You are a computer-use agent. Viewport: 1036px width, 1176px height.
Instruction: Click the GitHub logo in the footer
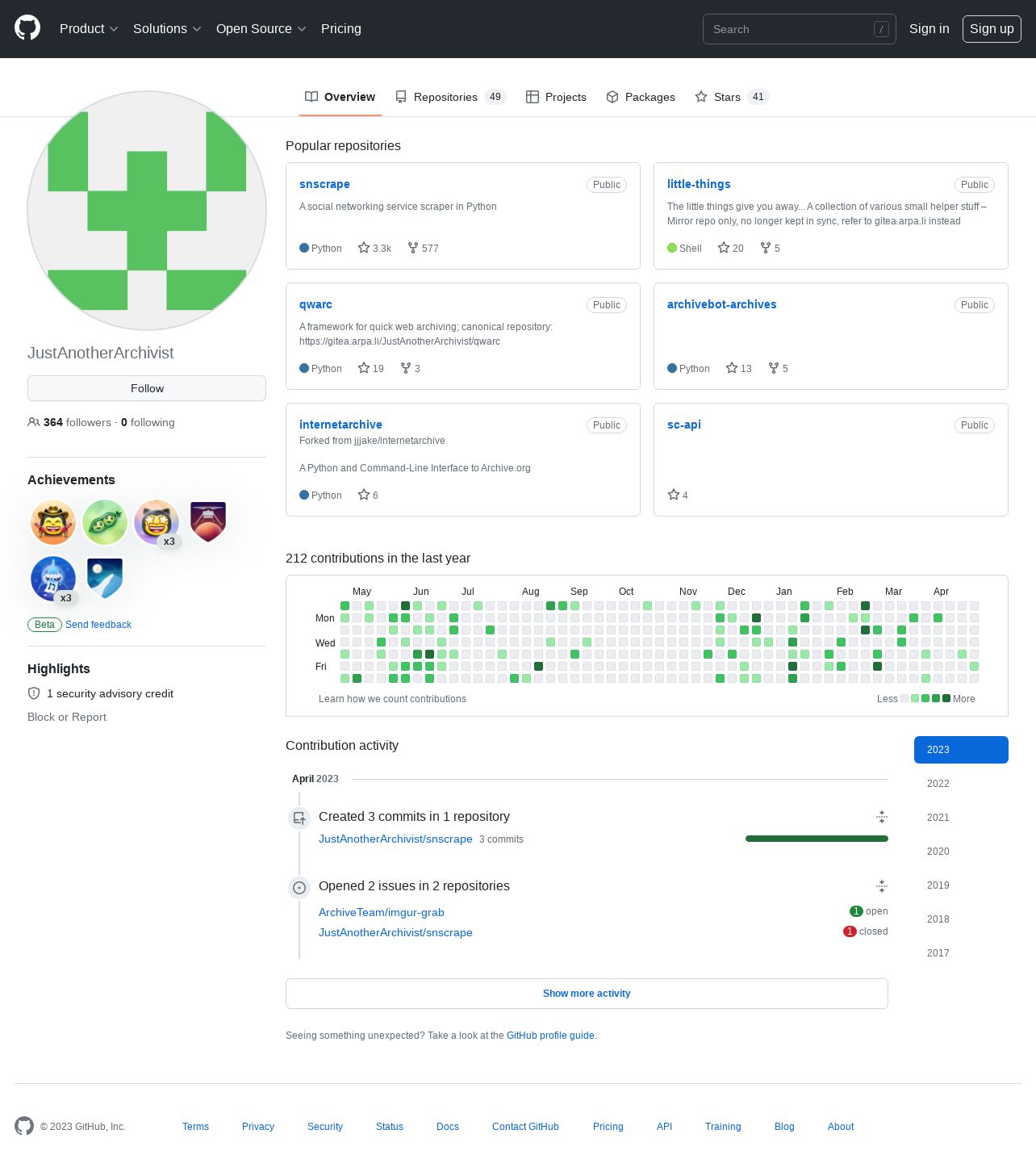(24, 1126)
